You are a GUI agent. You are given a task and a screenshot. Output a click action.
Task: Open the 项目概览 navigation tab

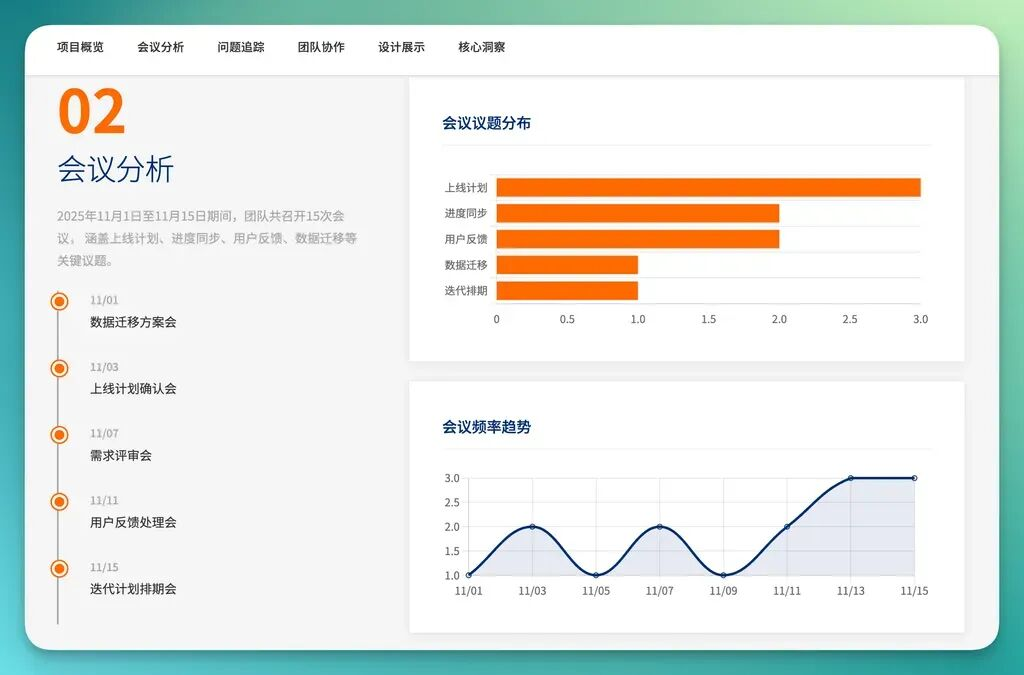click(80, 47)
